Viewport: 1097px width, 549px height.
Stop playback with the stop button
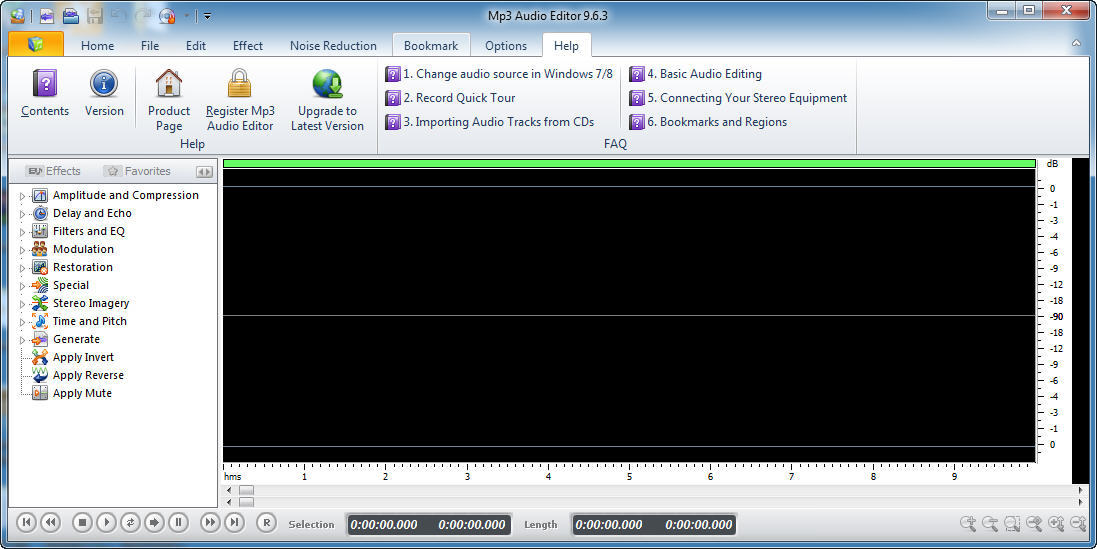[x=83, y=522]
